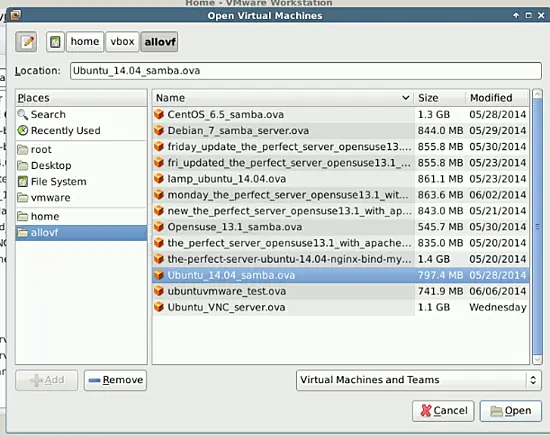Select Opensuse_13.1_samba.ova file name
This screenshot has width=550, height=438.
[235, 227]
